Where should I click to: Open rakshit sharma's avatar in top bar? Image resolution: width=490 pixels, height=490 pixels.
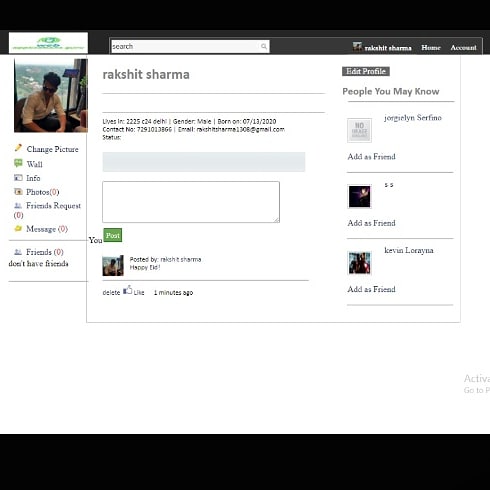pyautogui.click(x=357, y=47)
